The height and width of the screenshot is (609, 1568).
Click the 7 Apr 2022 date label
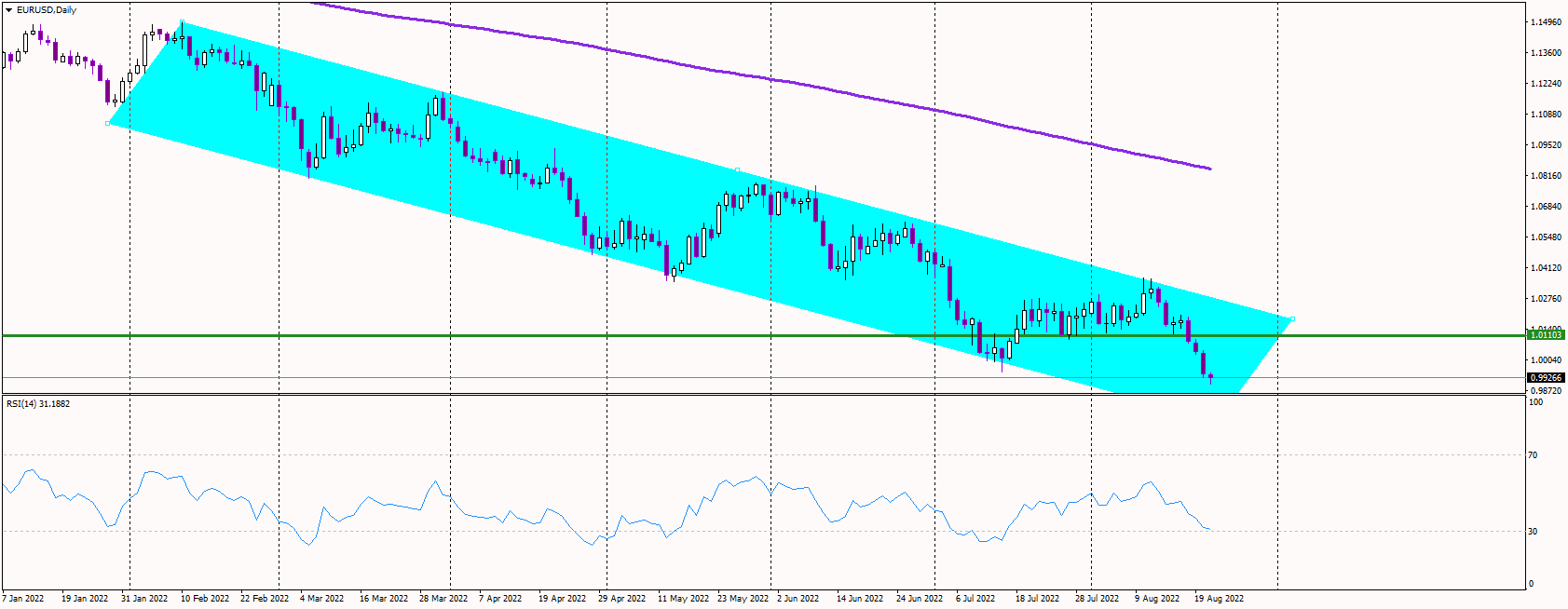click(500, 599)
